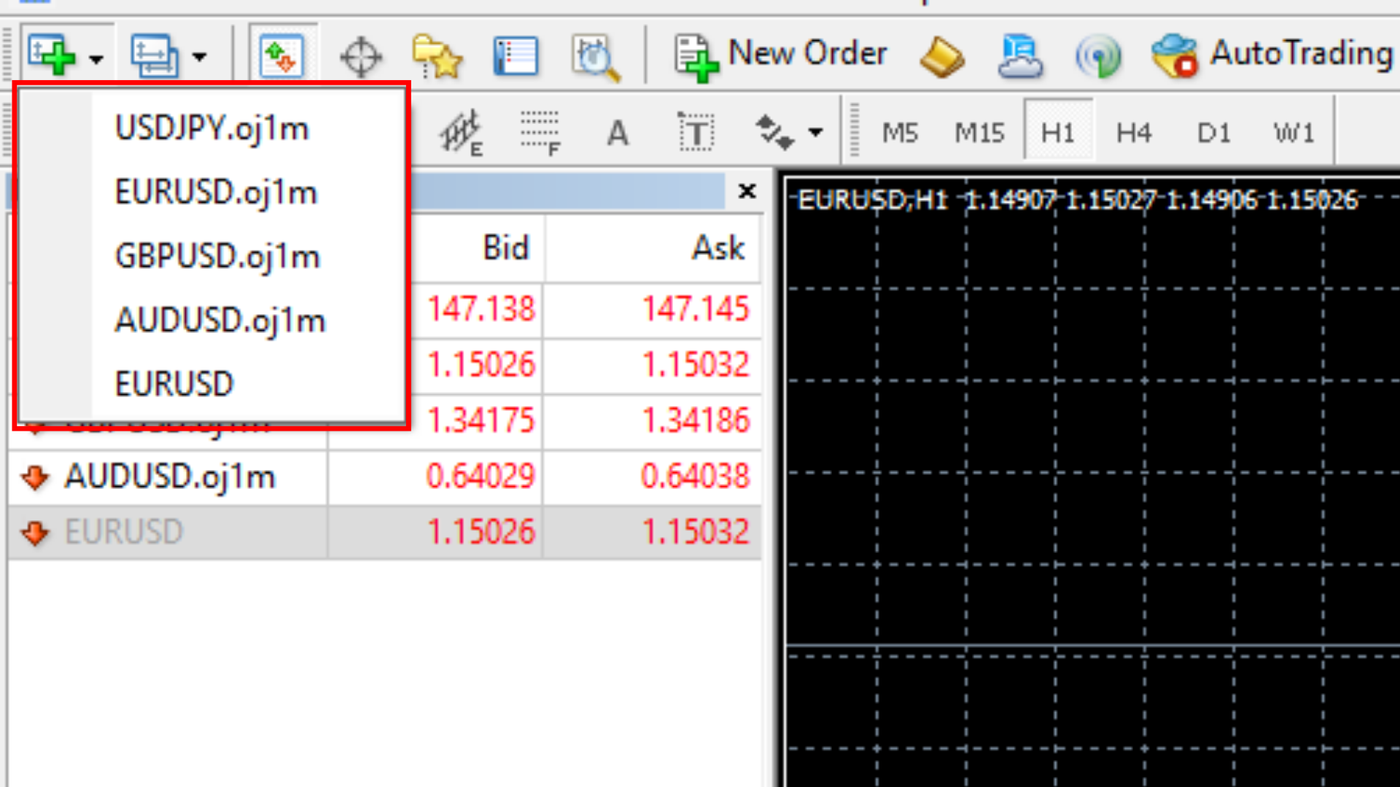Viewport: 1400px width, 787px height.
Task: Expand the arrow objects dropdown
Action: pyautogui.click(x=815, y=130)
